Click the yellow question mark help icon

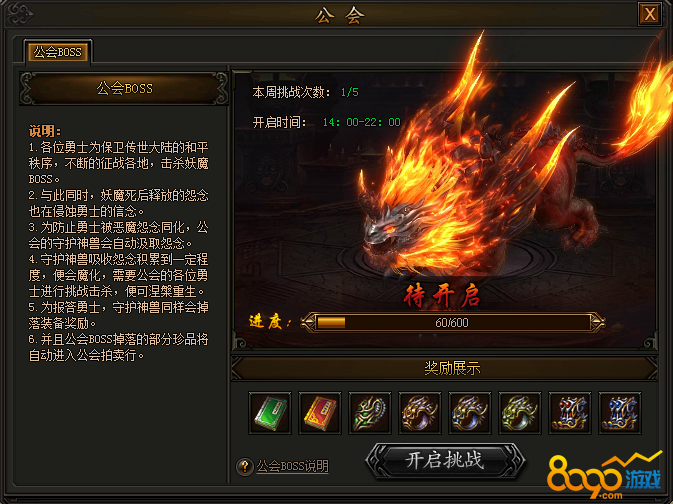pos(245,466)
